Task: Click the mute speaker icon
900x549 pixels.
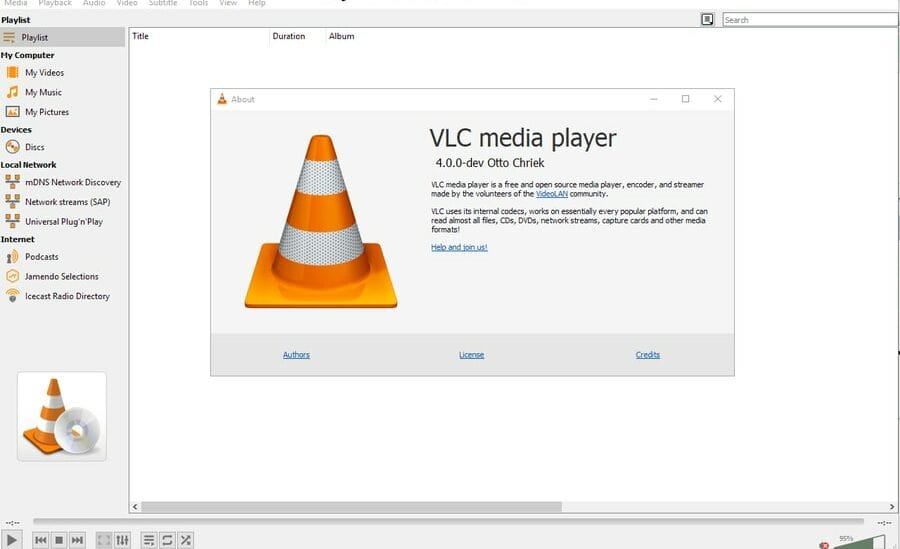Action: coord(824,545)
